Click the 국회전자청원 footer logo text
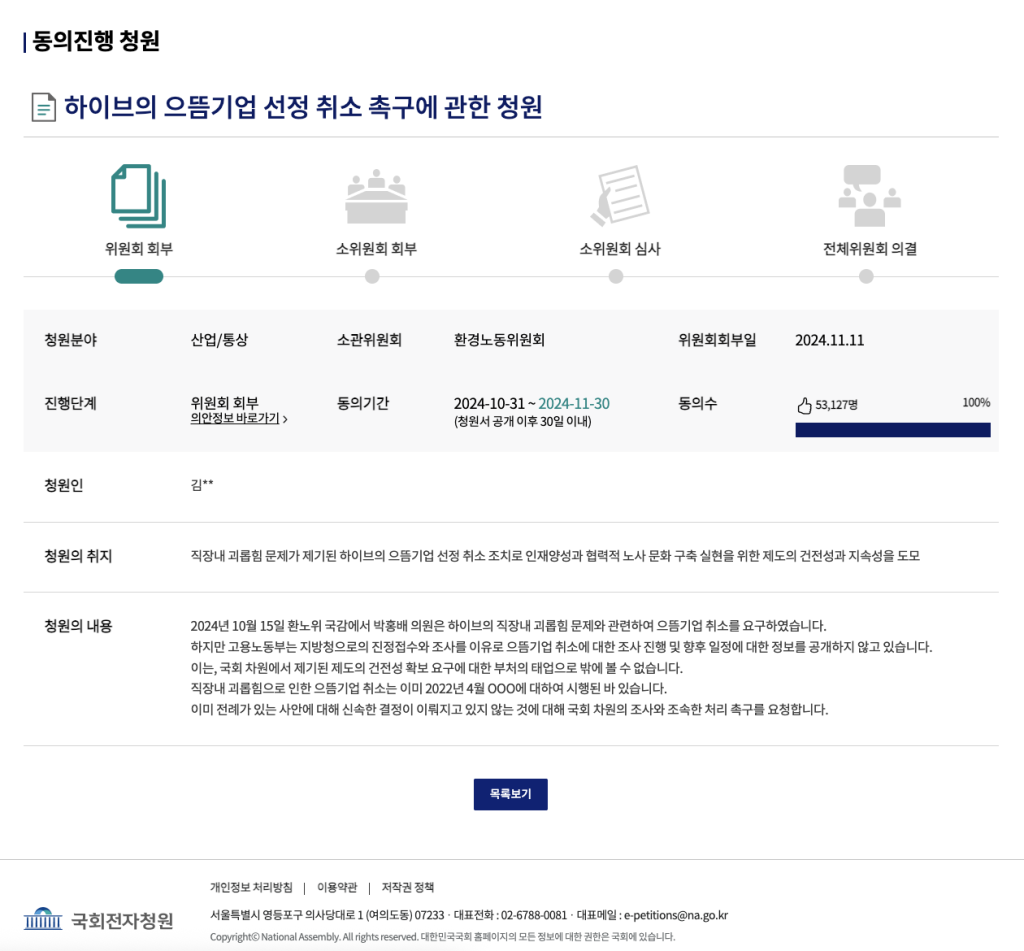 [x=122, y=920]
